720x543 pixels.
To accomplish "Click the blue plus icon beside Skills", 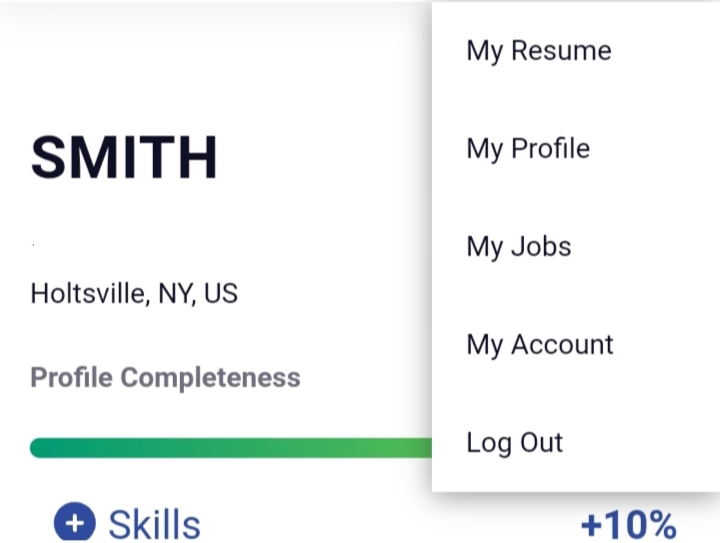I will click(75, 522).
